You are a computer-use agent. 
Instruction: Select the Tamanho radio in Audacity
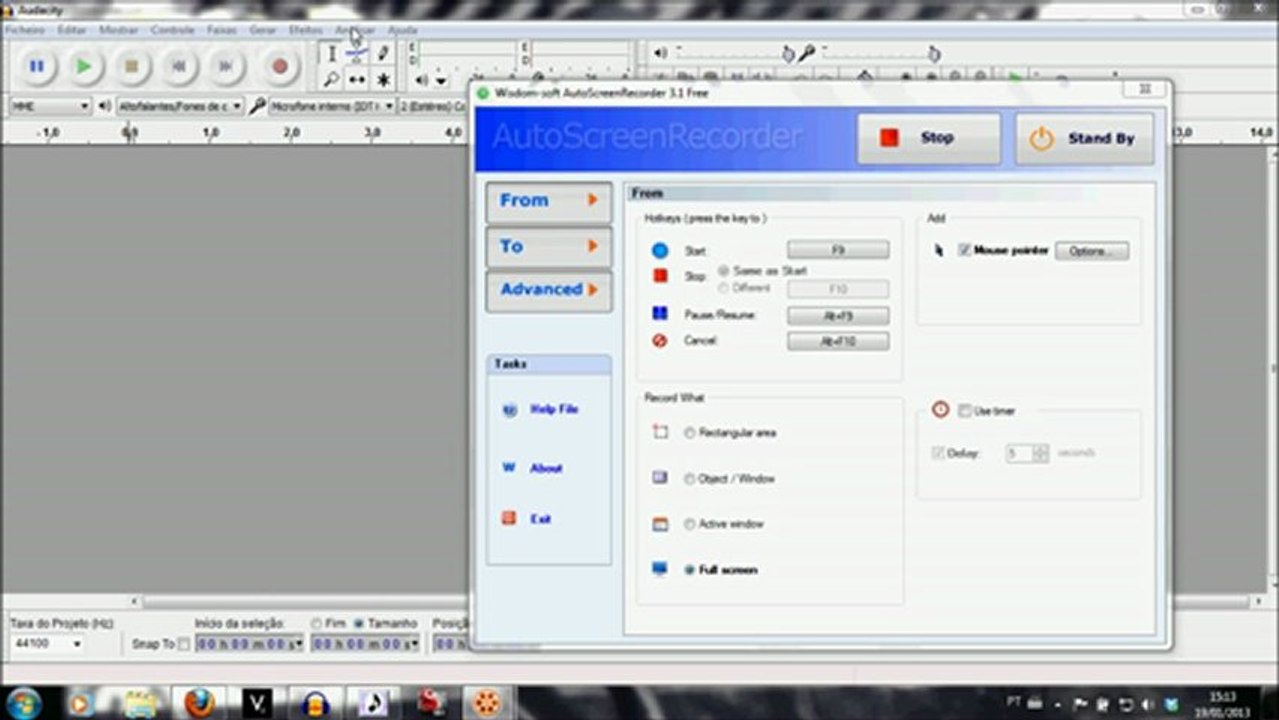click(359, 623)
